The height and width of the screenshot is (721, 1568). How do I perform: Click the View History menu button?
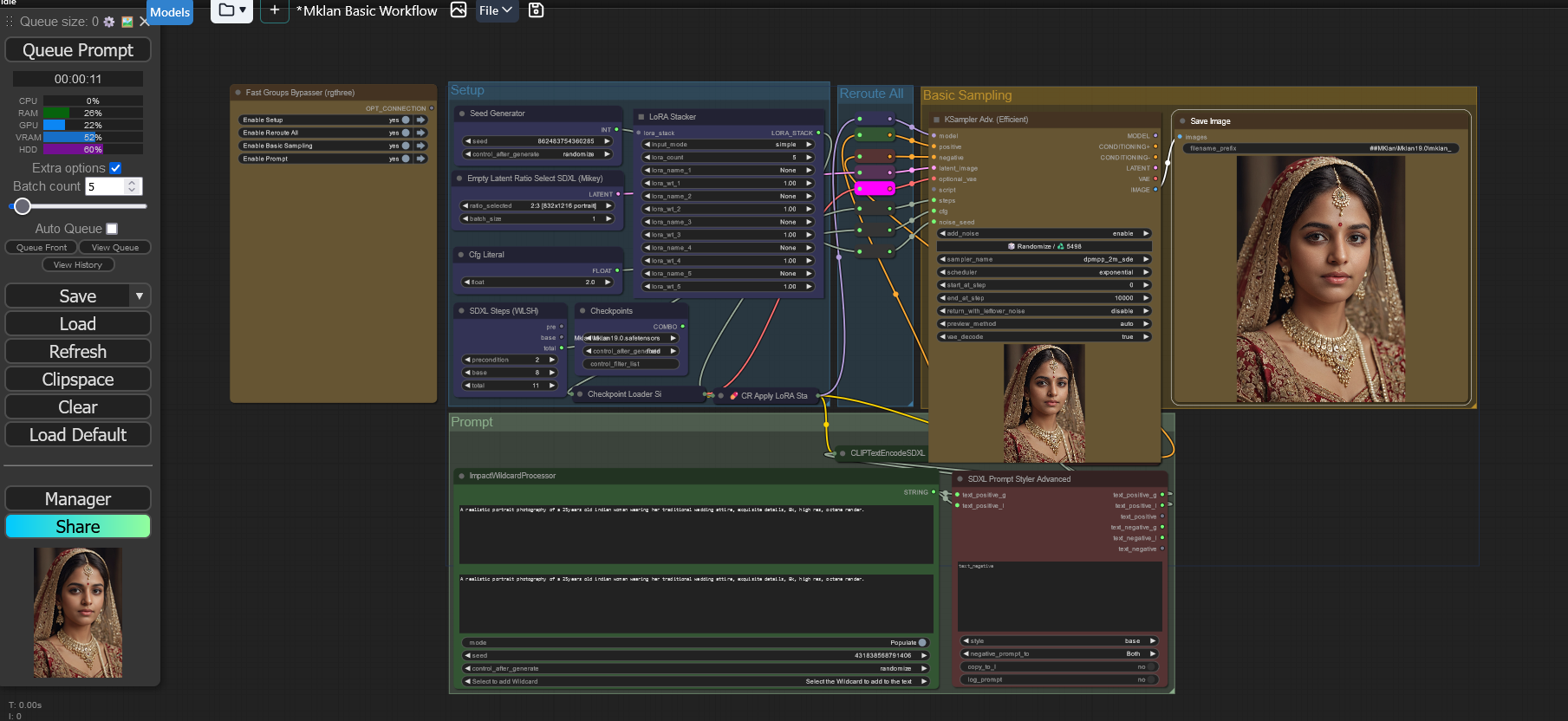click(78, 265)
